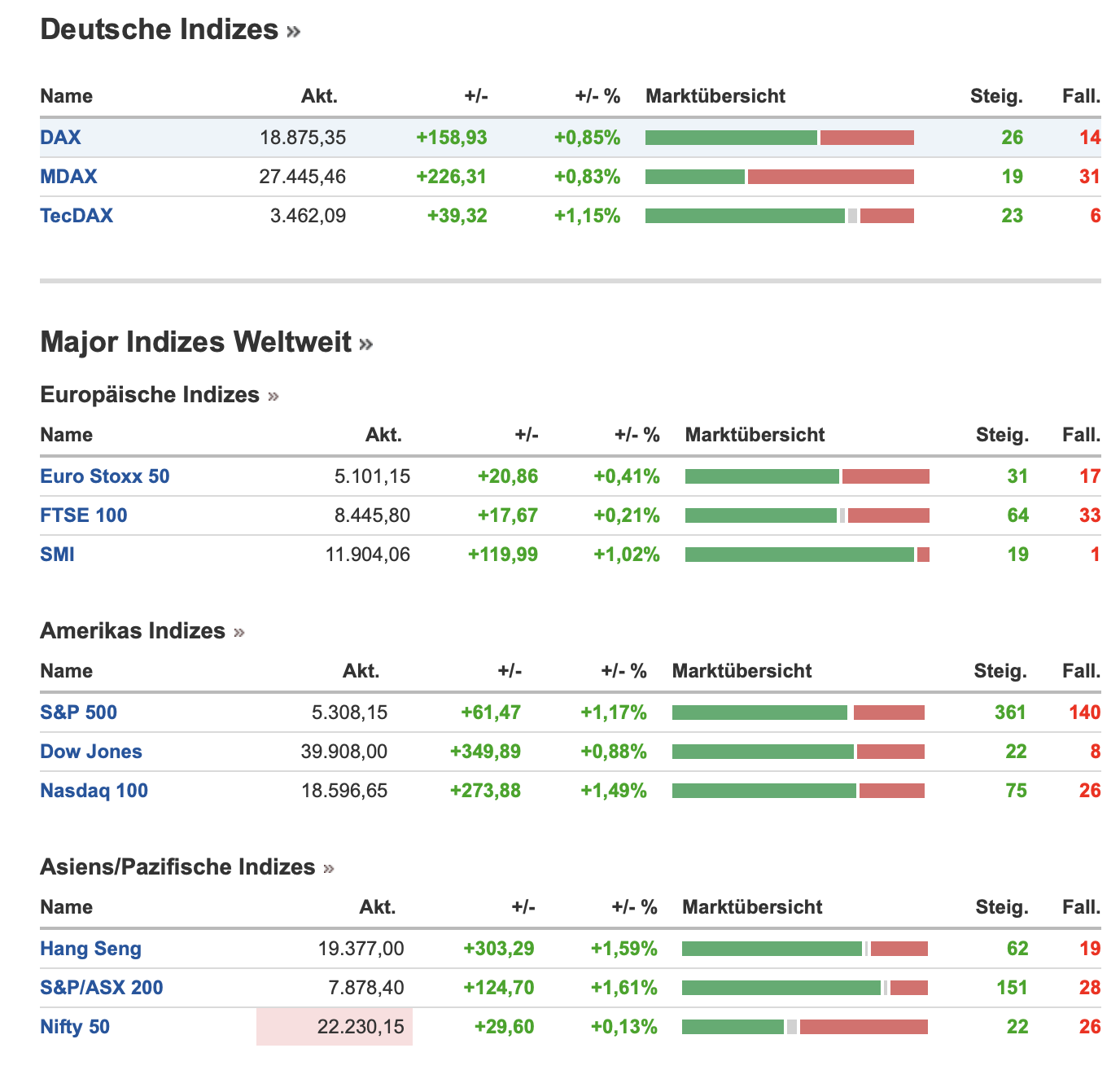1120x1070 pixels.
Task: Open the Nifty 50 index page
Action: tap(75, 1027)
